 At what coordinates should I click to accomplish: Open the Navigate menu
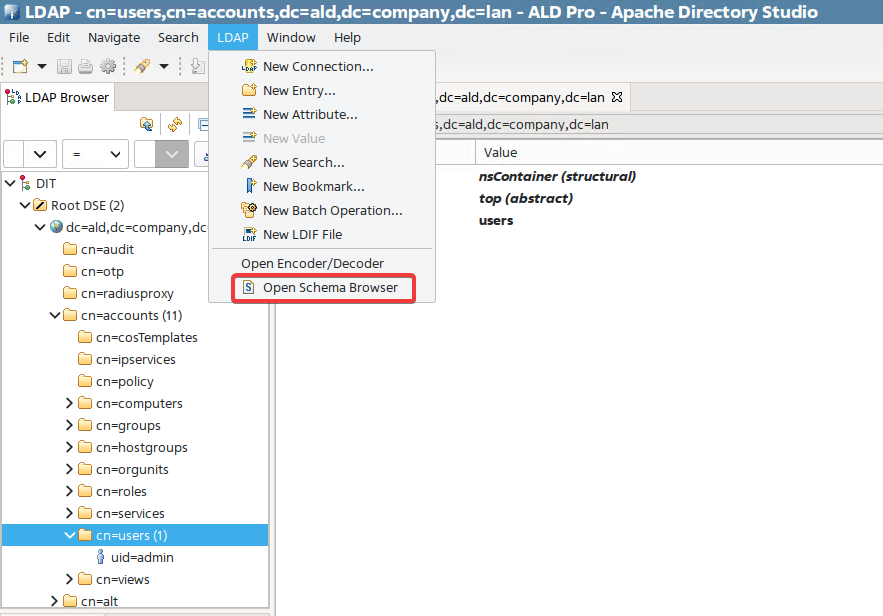(114, 37)
